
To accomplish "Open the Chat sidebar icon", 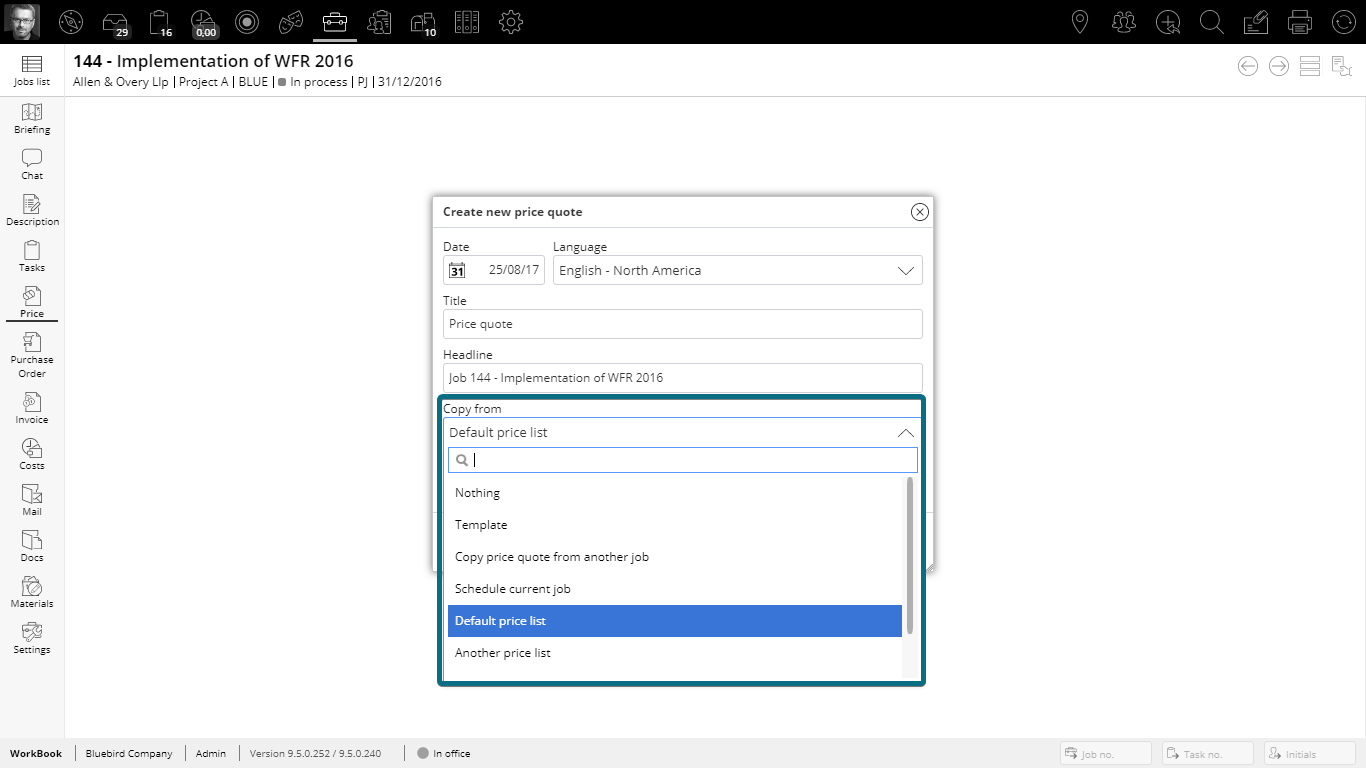I will (x=32, y=164).
